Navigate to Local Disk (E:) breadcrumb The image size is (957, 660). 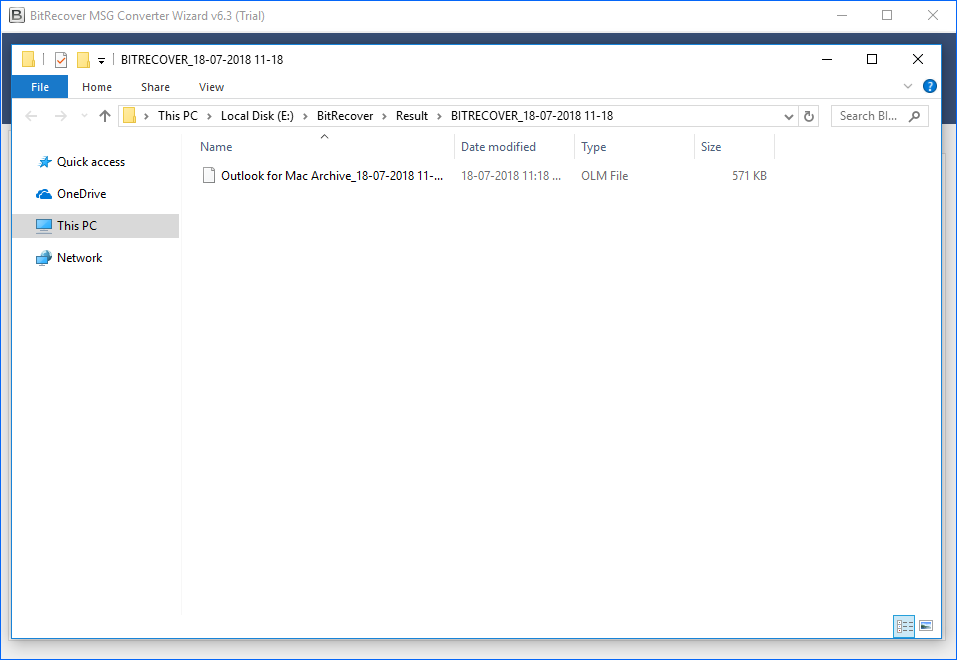tap(257, 115)
